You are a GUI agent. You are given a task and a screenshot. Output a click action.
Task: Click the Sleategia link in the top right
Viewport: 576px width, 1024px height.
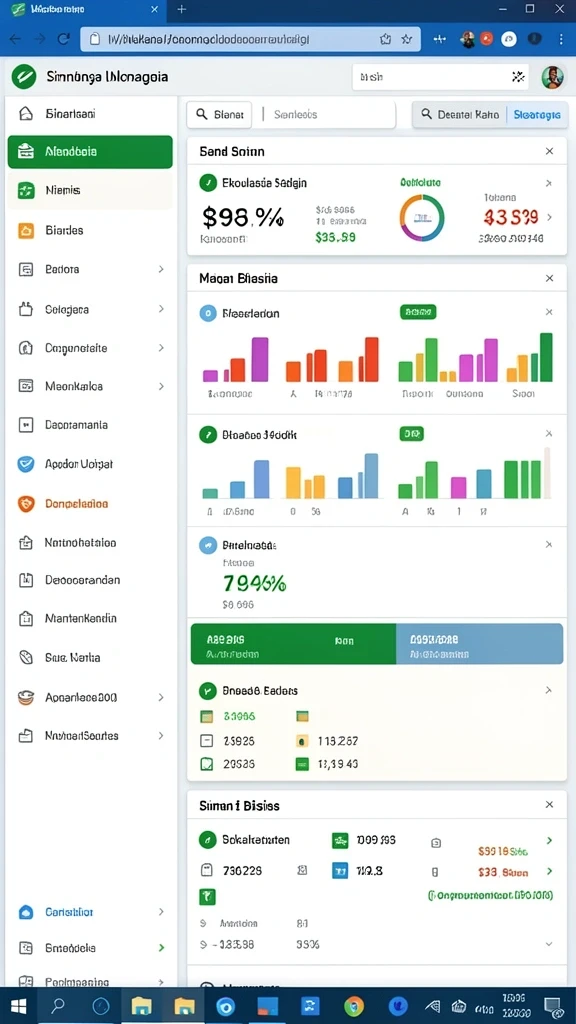coord(537,114)
